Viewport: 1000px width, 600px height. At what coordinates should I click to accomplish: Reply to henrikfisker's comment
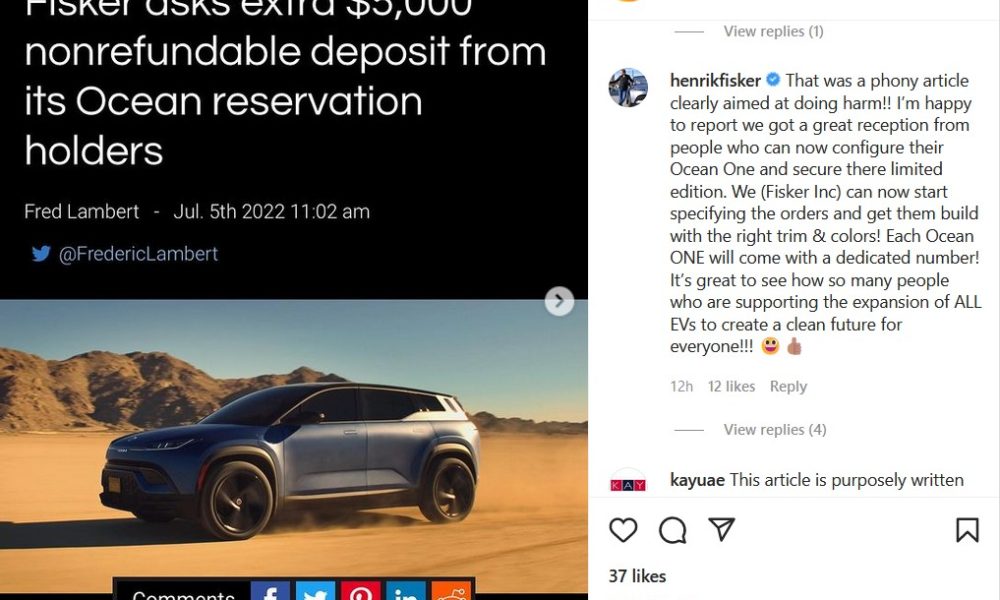(788, 386)
